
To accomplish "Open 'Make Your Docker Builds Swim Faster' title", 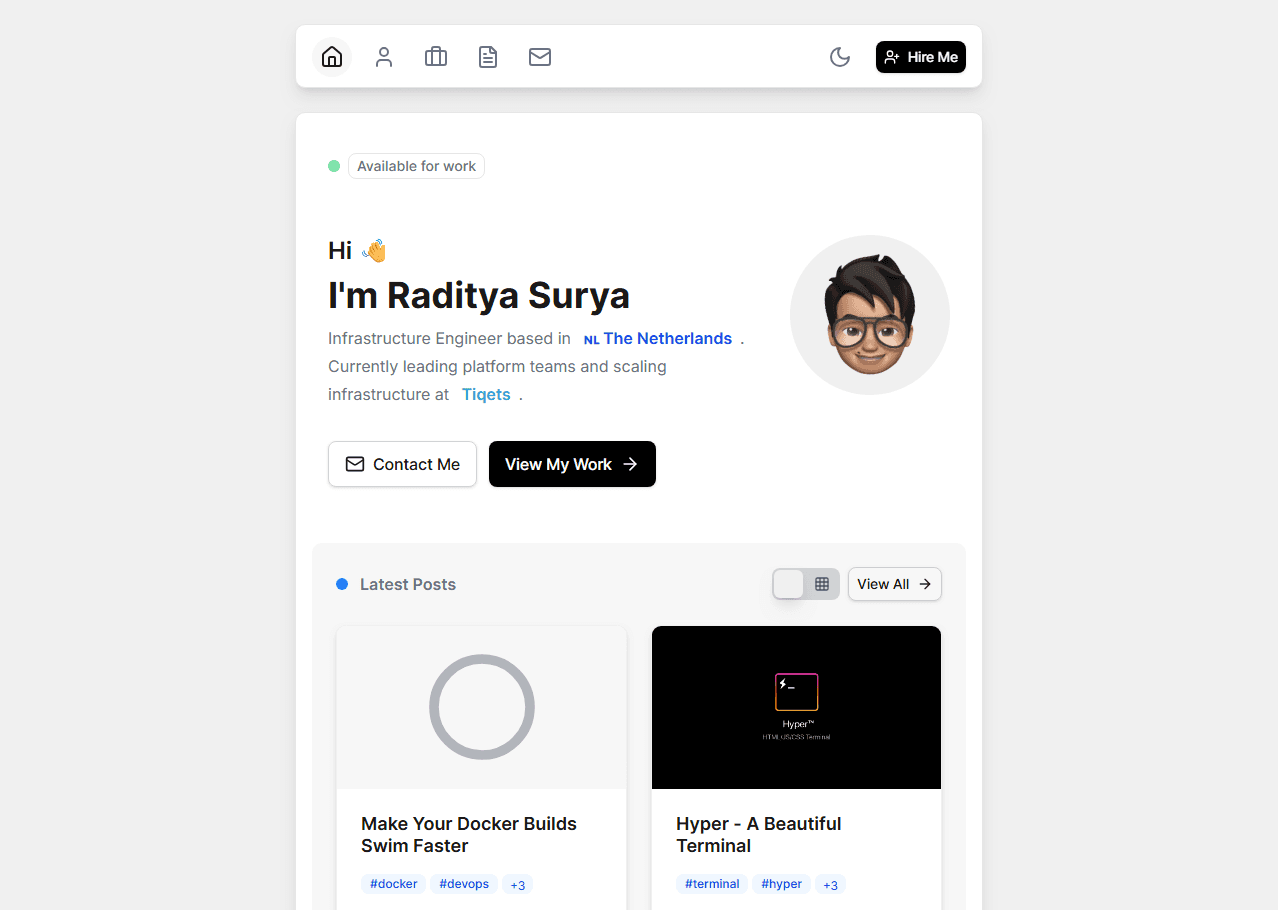I will click(x=469, y=835).
